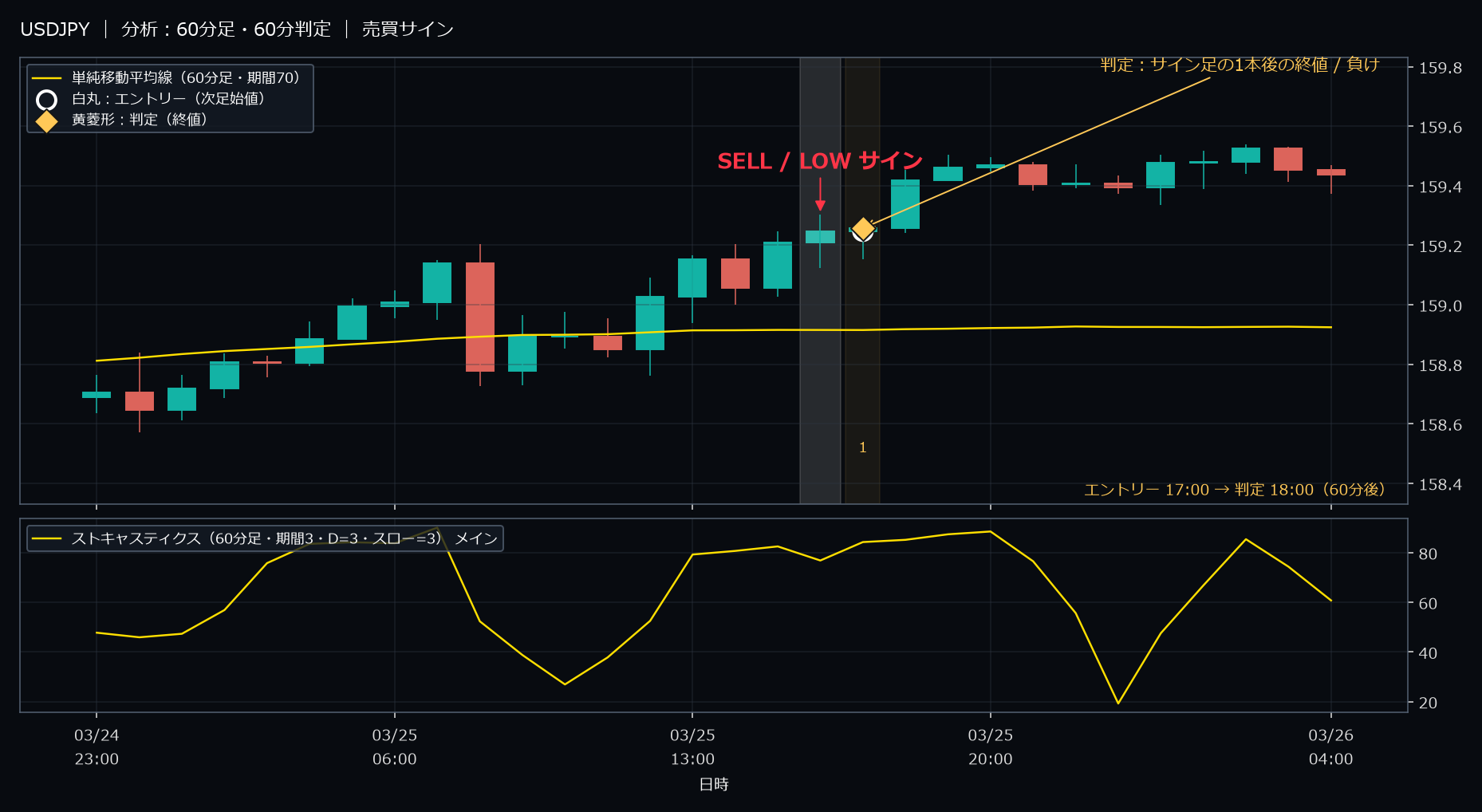Click the time axis label '03/25 06:00'
Image resolution: width=1482 pixels, height=812 pixels.
coord(395,747)
